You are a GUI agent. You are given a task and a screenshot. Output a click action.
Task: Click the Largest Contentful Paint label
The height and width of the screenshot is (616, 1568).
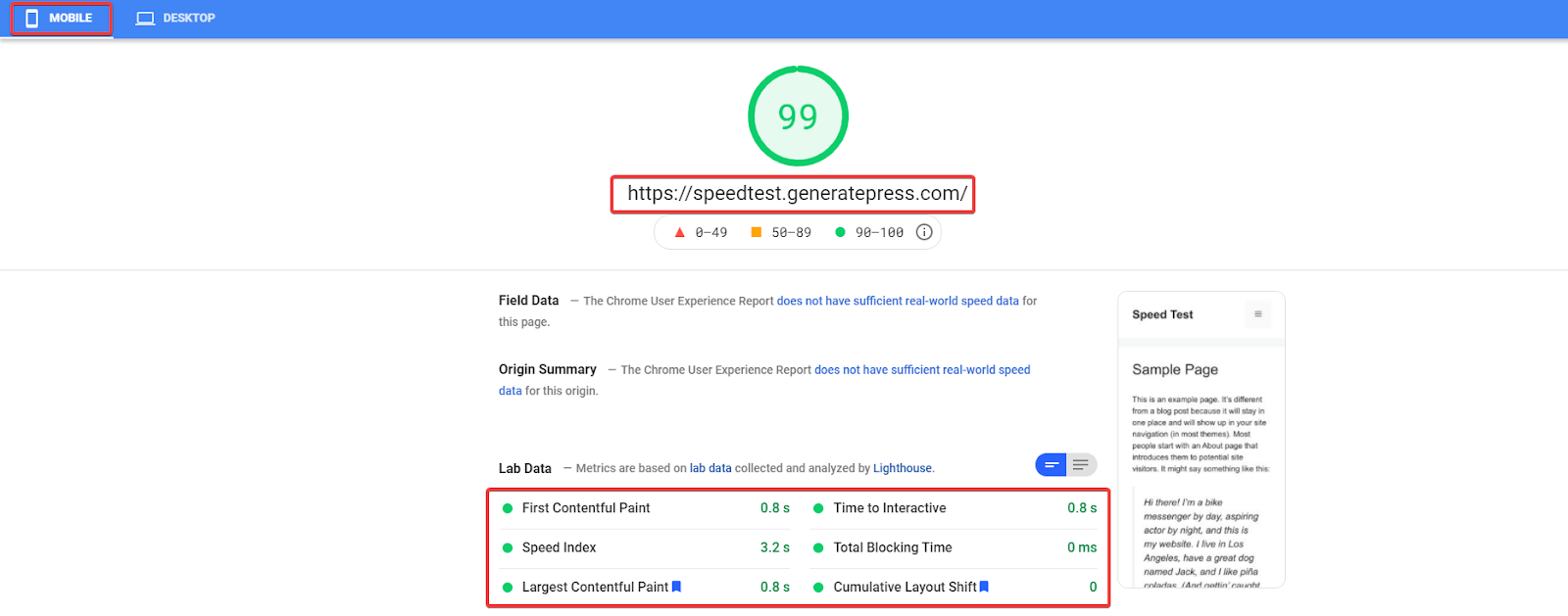point(595,587)
